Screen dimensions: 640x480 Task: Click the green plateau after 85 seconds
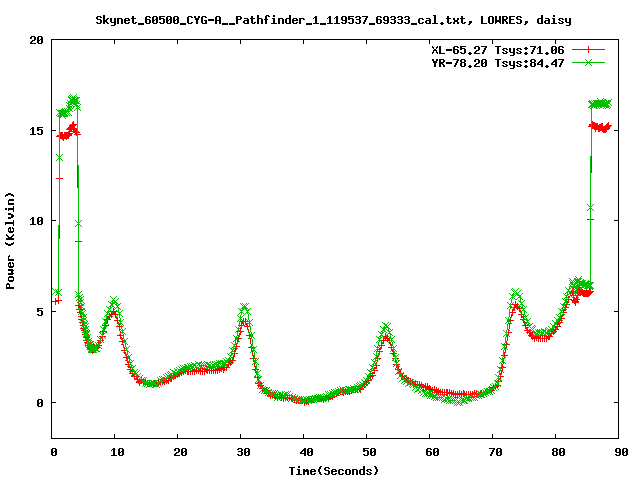coord(600,104)
